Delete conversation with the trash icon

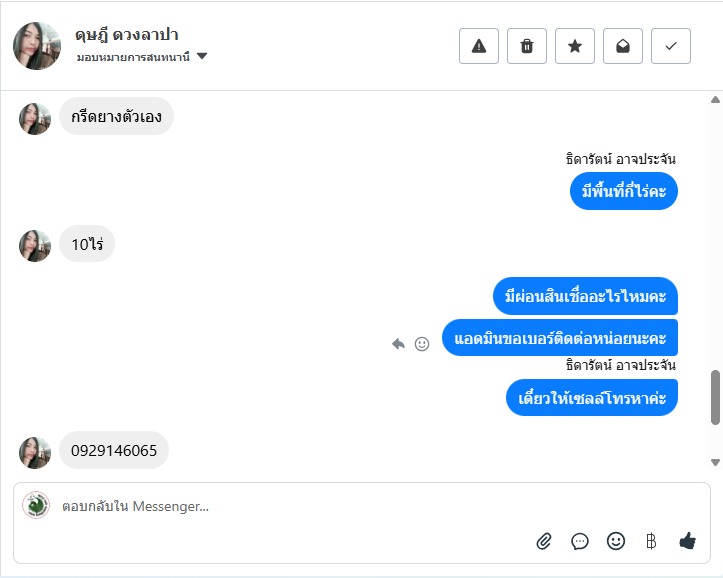(x=527, y=46)
